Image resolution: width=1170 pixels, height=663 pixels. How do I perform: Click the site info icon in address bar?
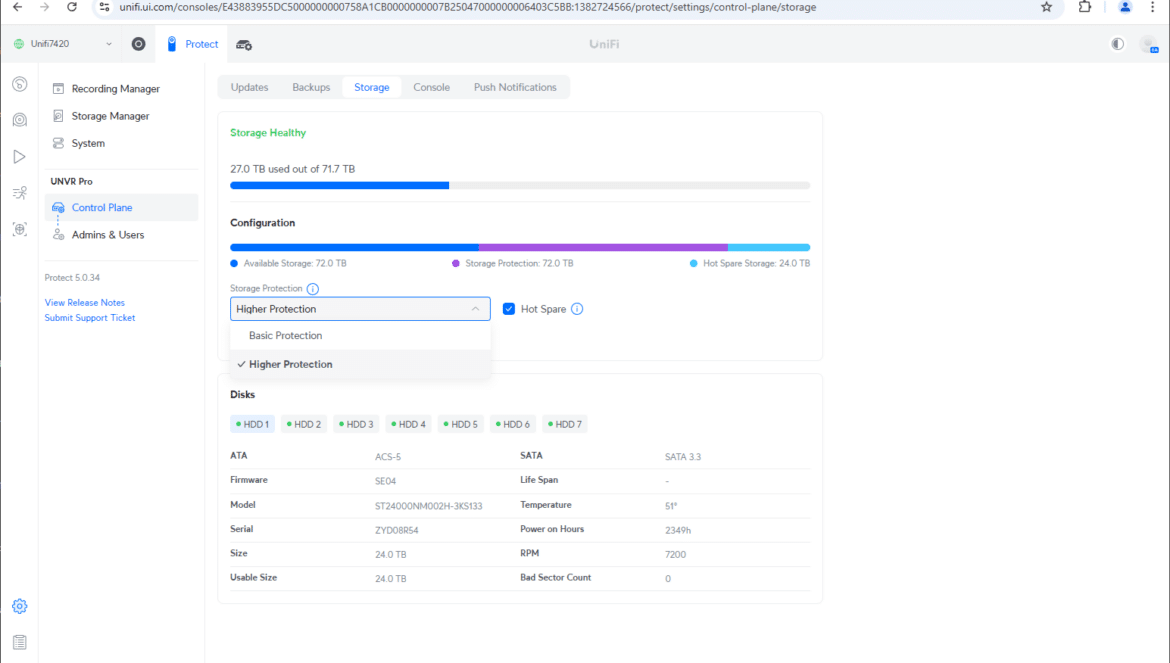point(104,7)
